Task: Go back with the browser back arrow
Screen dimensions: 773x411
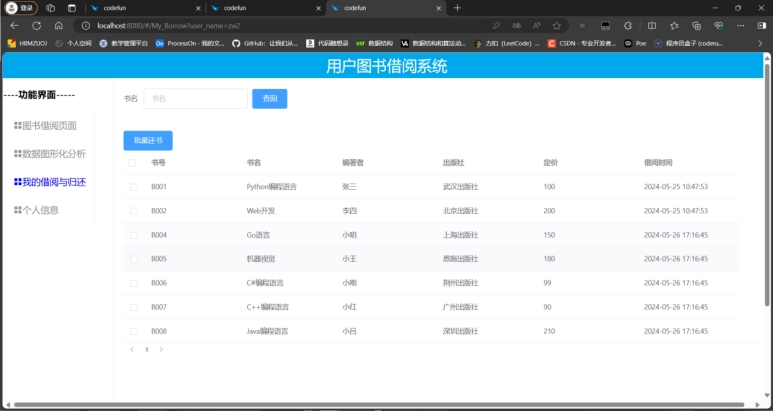Action: point(14,25)
